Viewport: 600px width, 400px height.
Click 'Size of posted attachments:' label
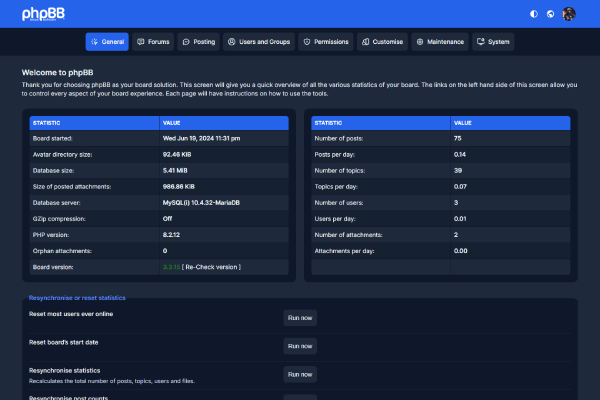pos(72,187)
